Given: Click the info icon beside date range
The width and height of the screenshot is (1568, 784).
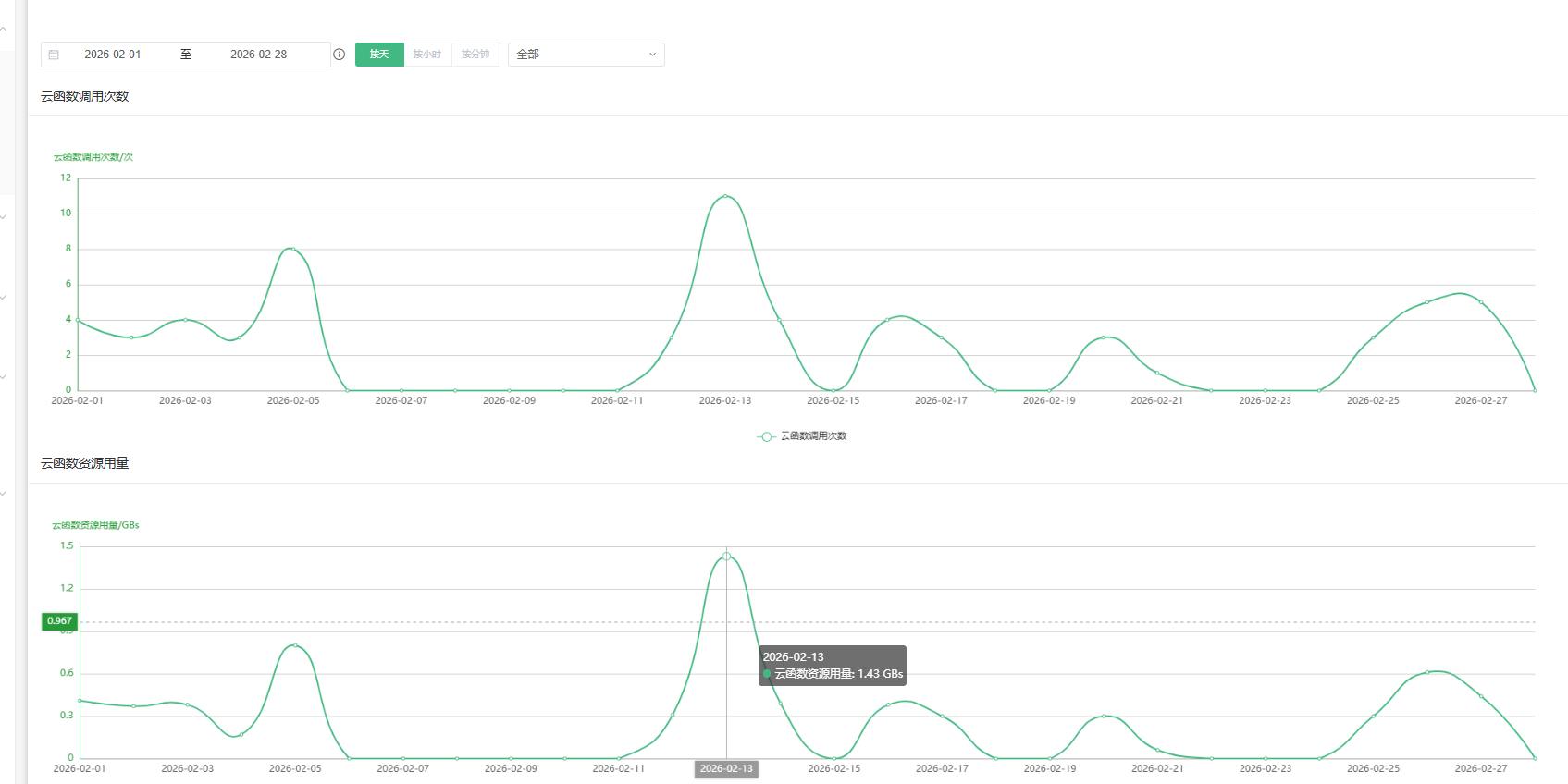Looking at the screenshot, I should pyautogui.click(x=340, y=55).
